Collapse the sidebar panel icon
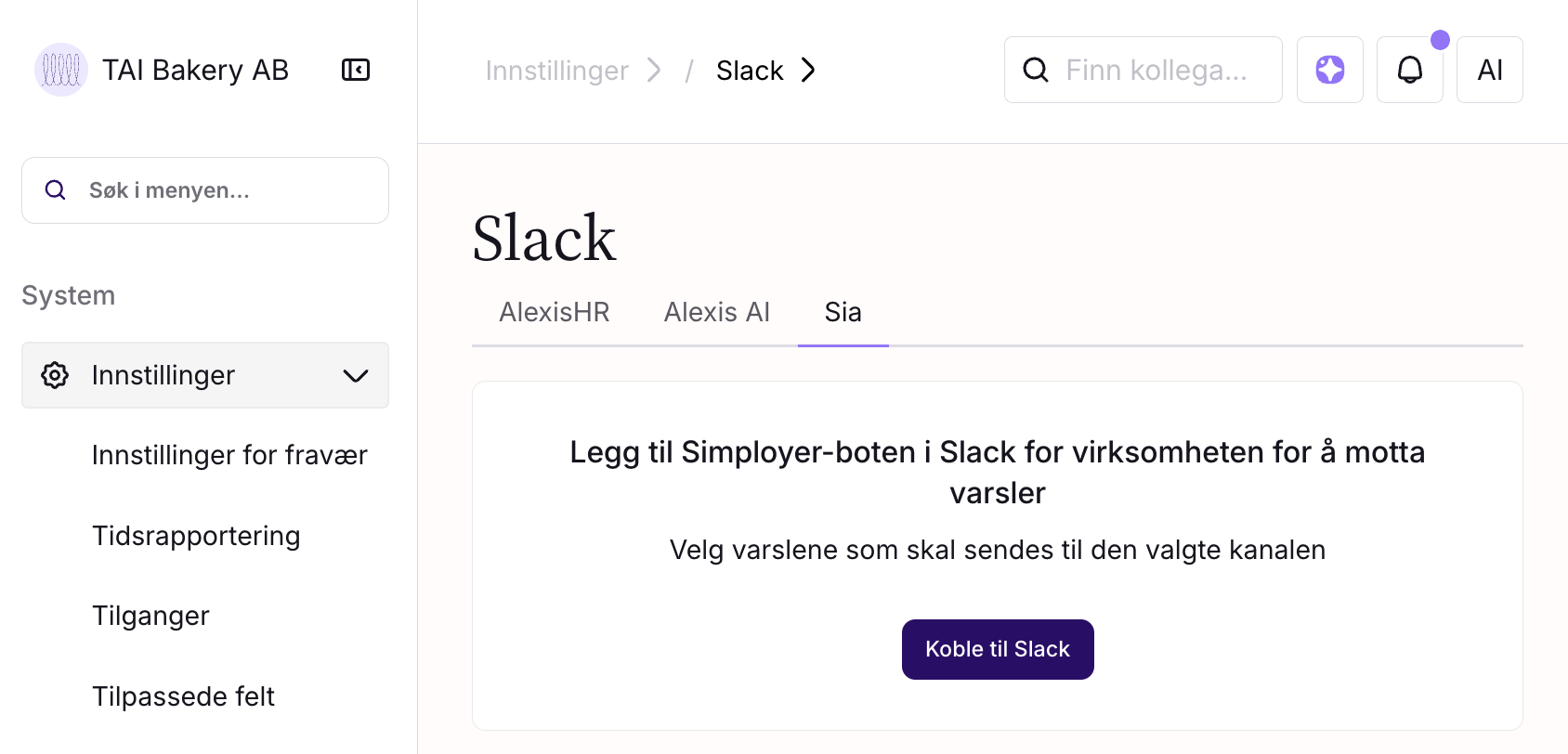Viewport: 1568px width, 754px height. (356, 70)
